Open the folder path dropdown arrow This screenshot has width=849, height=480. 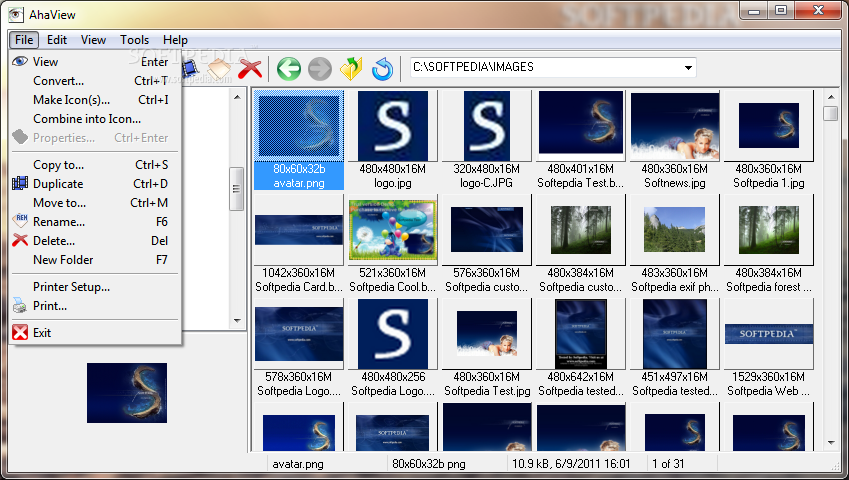coord(688,68)
